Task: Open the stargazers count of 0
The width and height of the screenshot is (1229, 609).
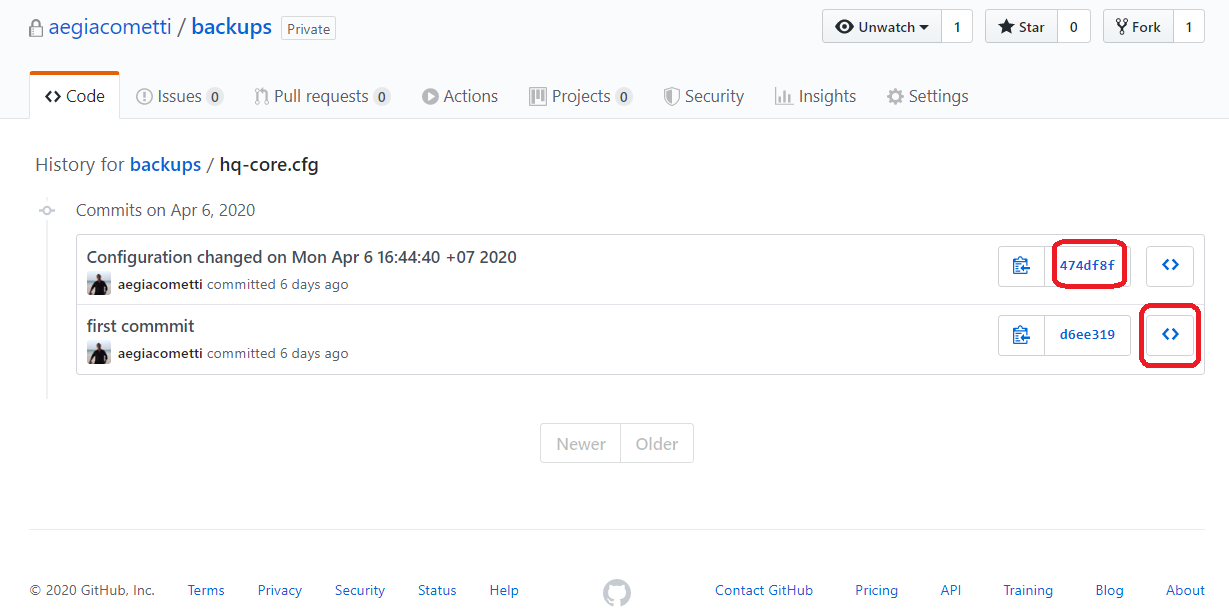Action: [x=1074, y=27]
